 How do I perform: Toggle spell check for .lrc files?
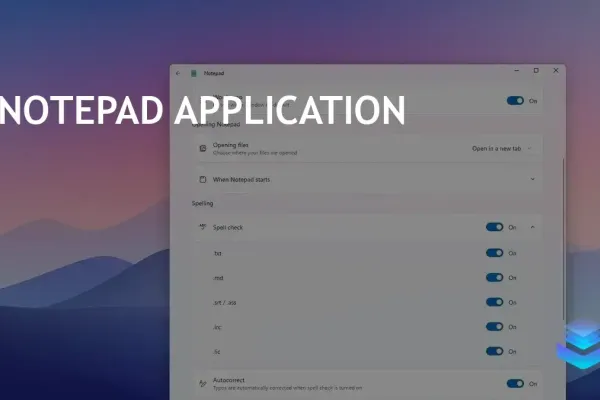[494, 327]
